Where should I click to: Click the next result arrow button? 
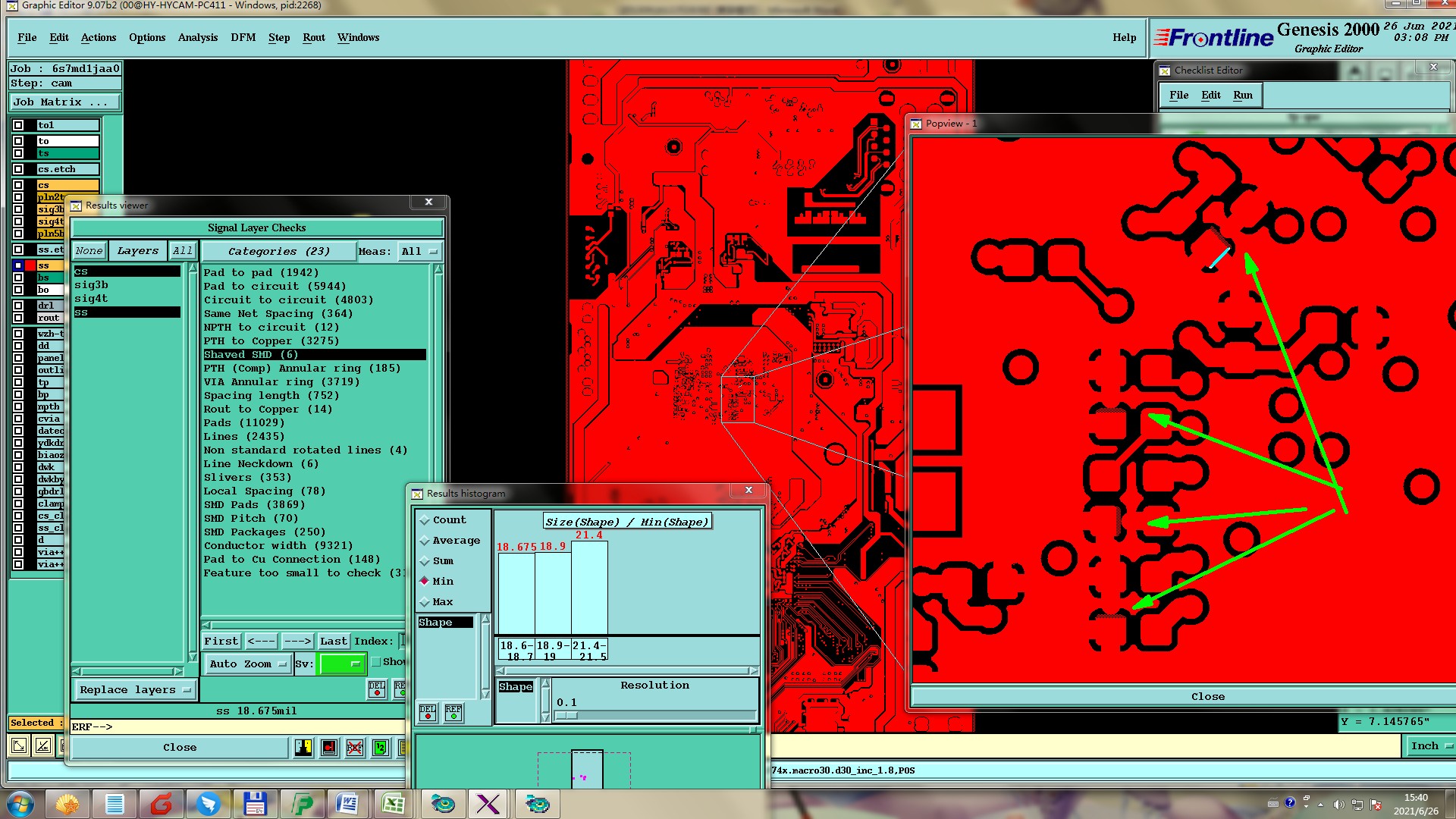coord(297,641)
